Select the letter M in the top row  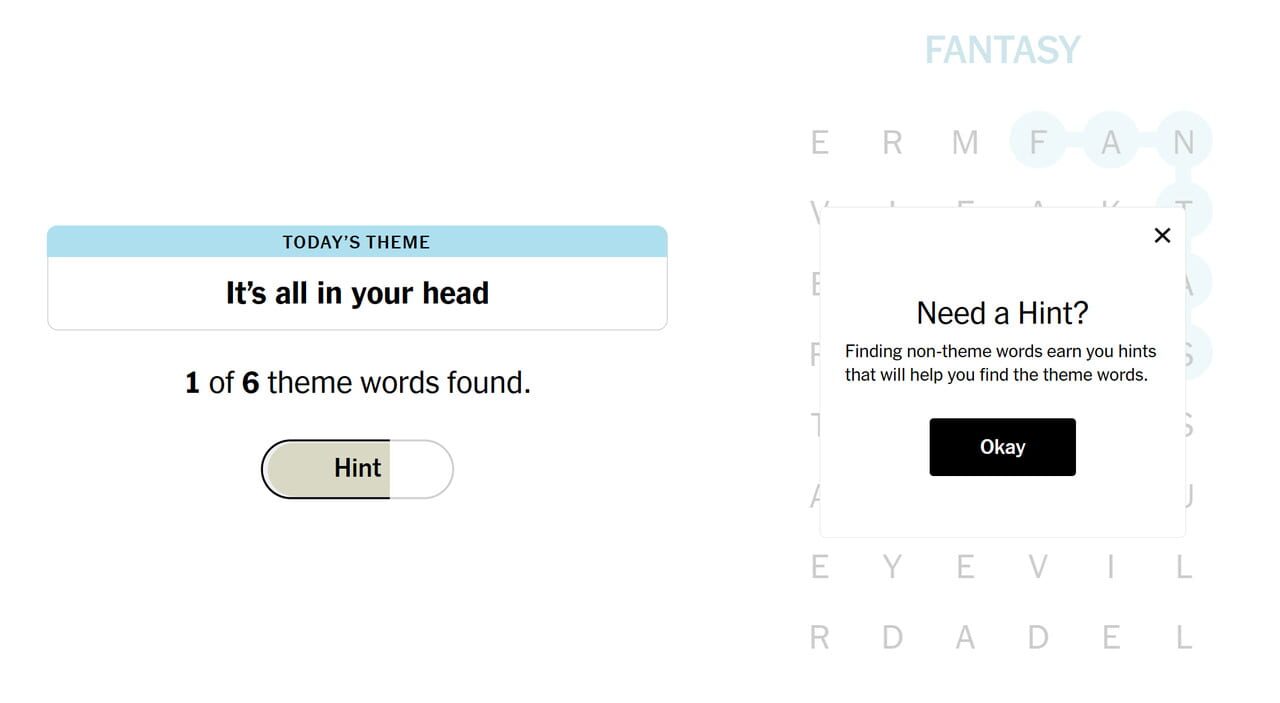(964, 142)
